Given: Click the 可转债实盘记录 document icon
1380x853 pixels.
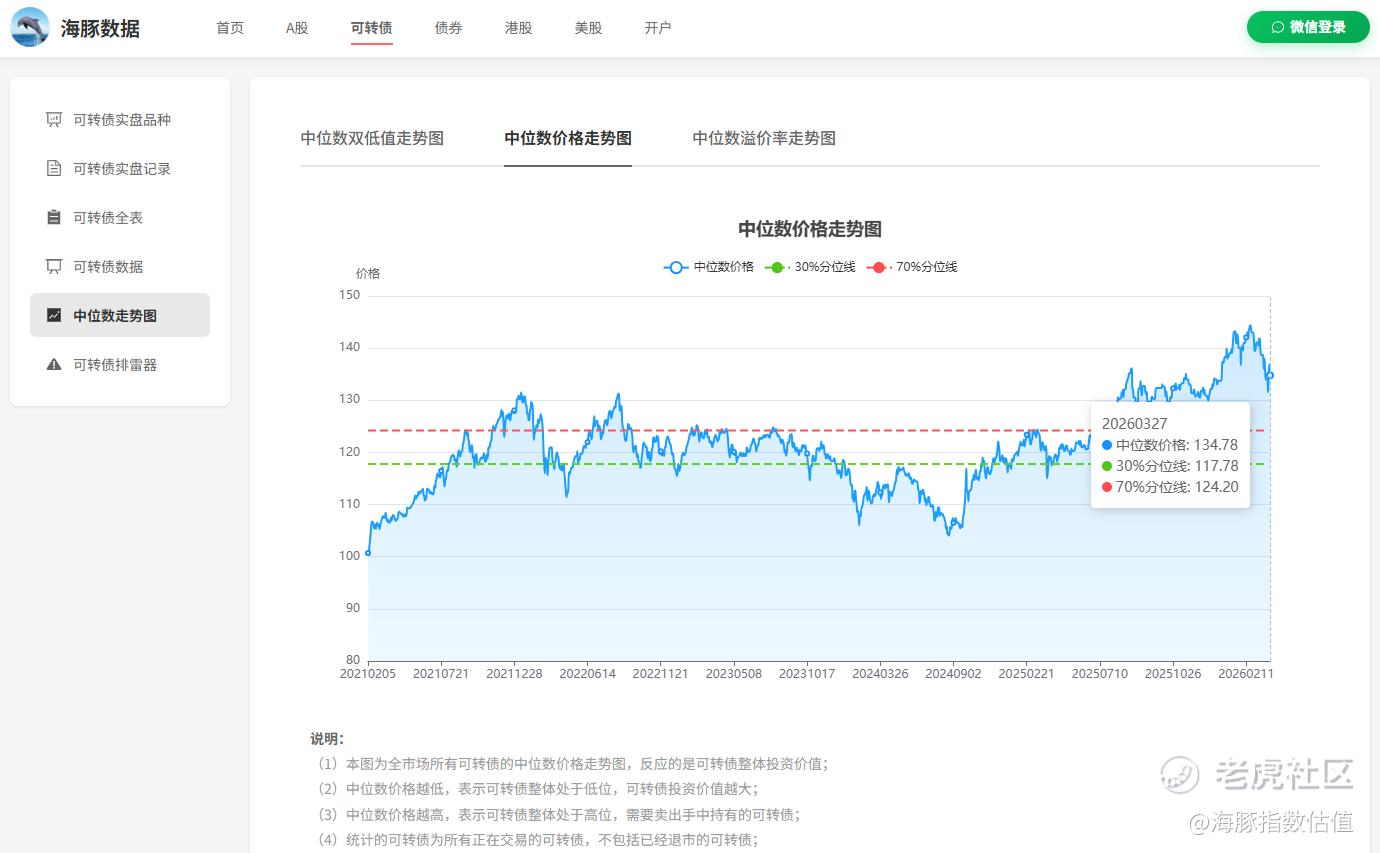Looking at the screenshot, I should point(54,169).
